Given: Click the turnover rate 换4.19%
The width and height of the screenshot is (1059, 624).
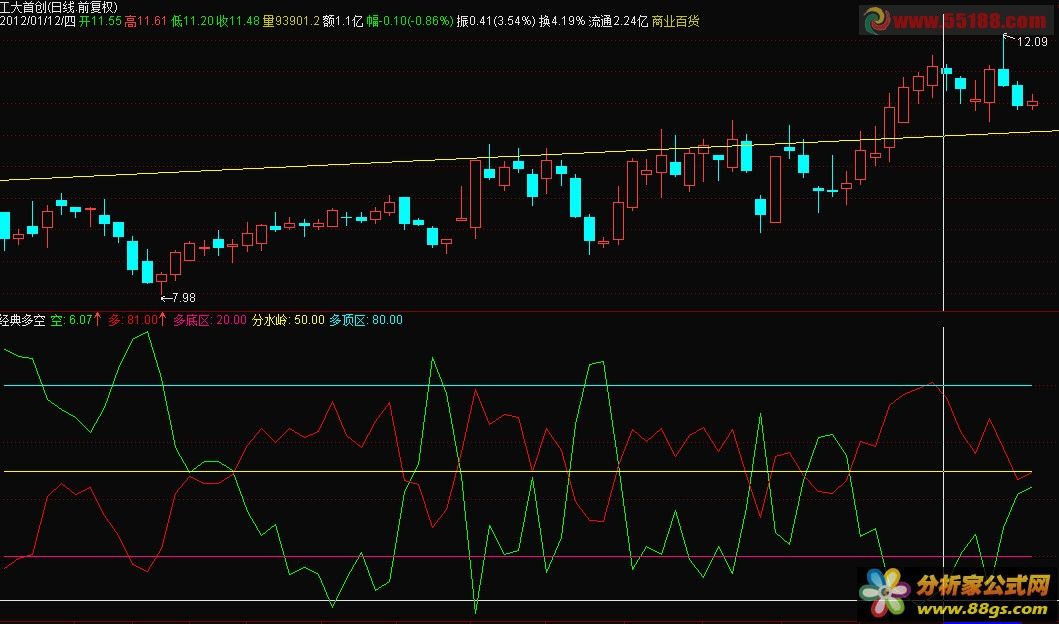Looking at the screenshot, I should 562,21.
